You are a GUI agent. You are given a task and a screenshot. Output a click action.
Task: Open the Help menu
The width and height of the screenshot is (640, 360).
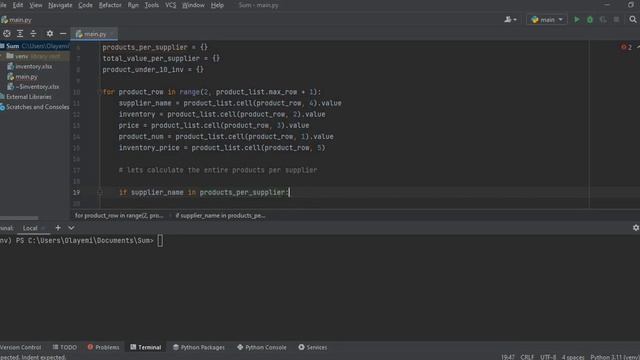[x=217, y=5]
